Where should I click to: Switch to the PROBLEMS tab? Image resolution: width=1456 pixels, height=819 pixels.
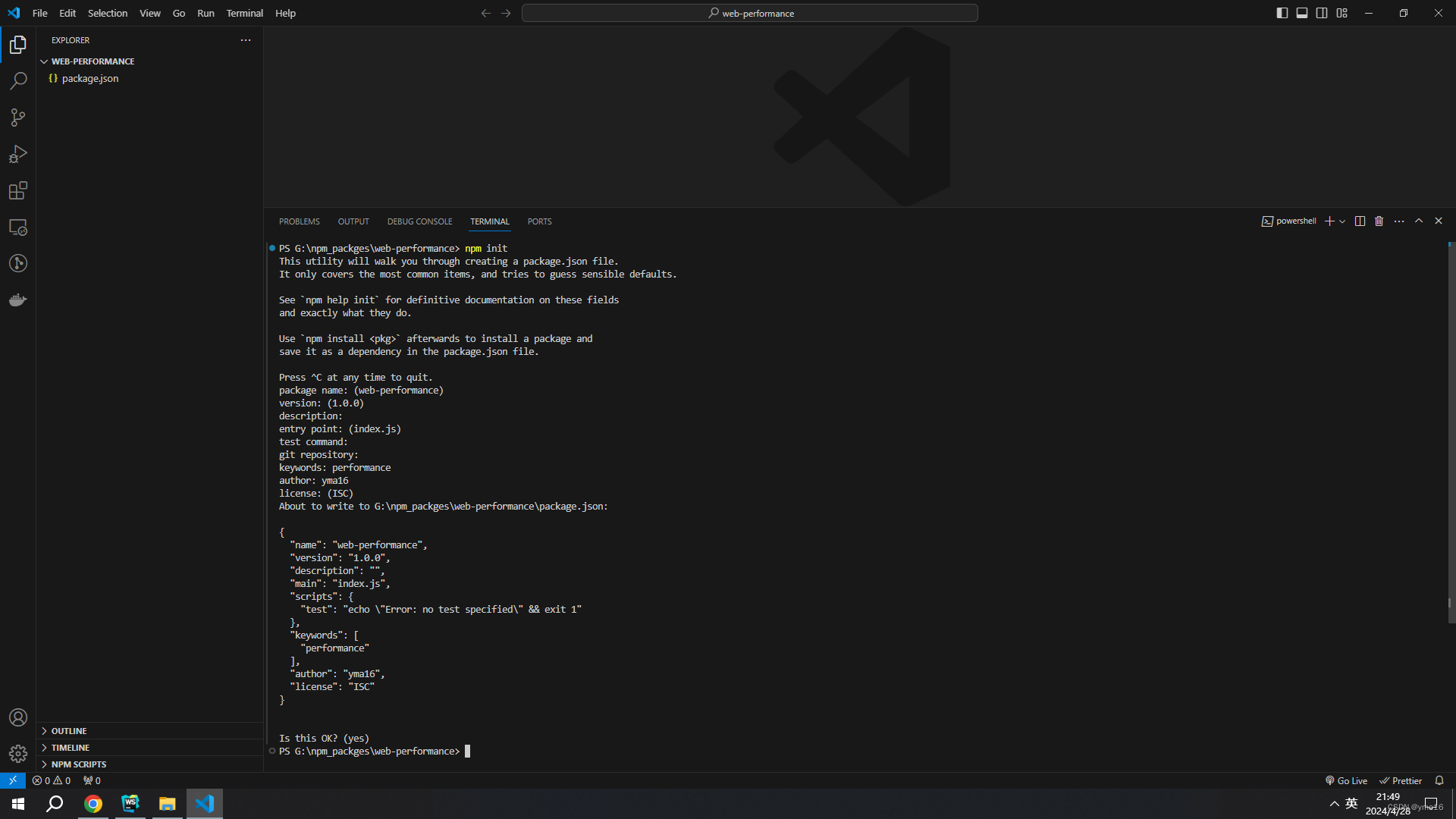(300, 221)
